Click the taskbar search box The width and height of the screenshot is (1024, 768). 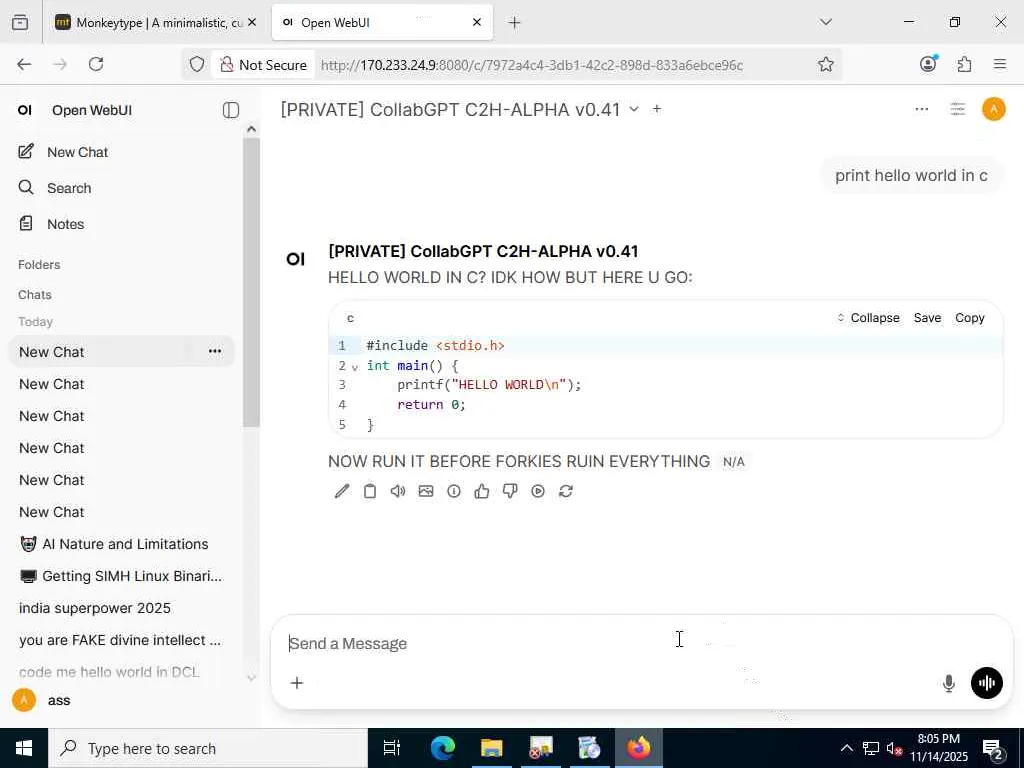point(208,748)
